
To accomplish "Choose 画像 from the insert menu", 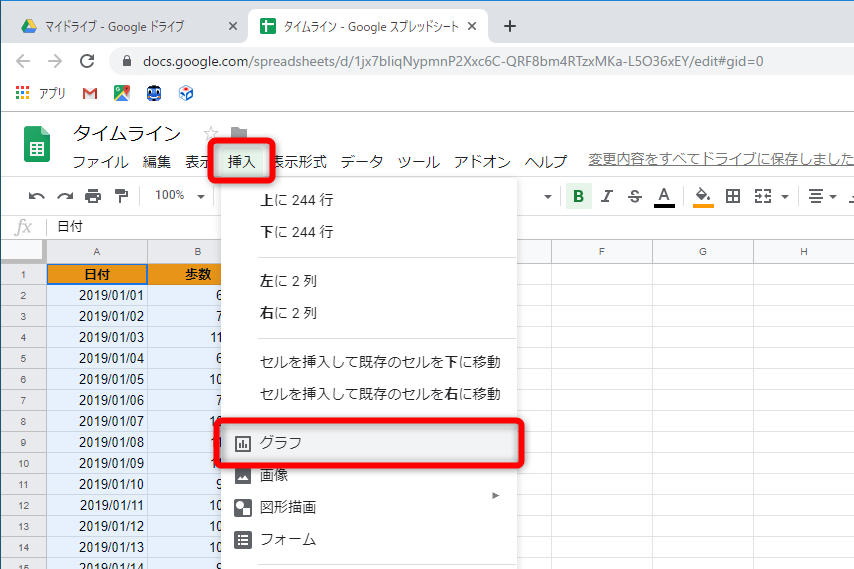I will click(369, 475).
